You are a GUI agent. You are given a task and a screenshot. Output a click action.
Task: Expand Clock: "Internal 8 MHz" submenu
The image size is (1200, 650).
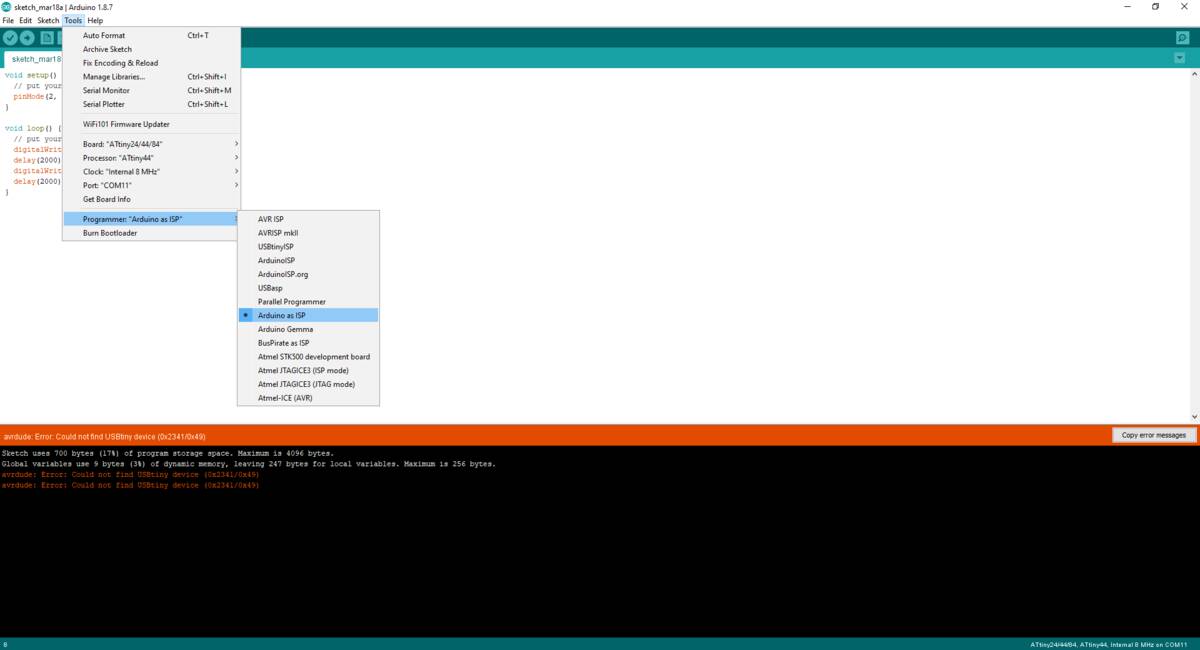[x=152, y=172]
